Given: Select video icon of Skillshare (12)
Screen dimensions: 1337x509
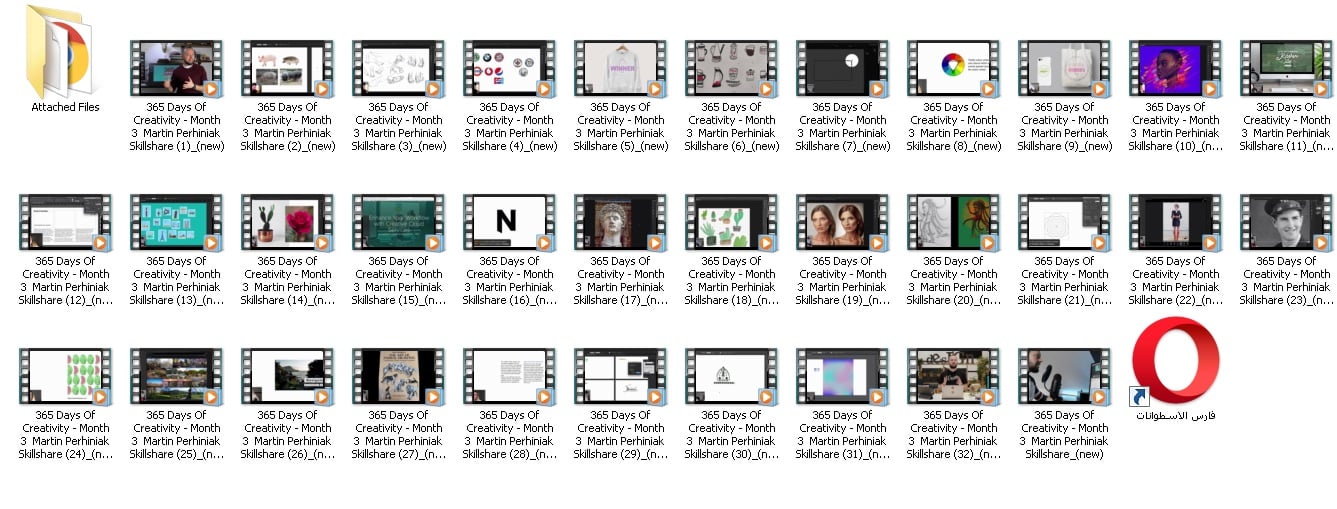Looking at the screenshot, I should pyautogui.click(x=66, y=223).
